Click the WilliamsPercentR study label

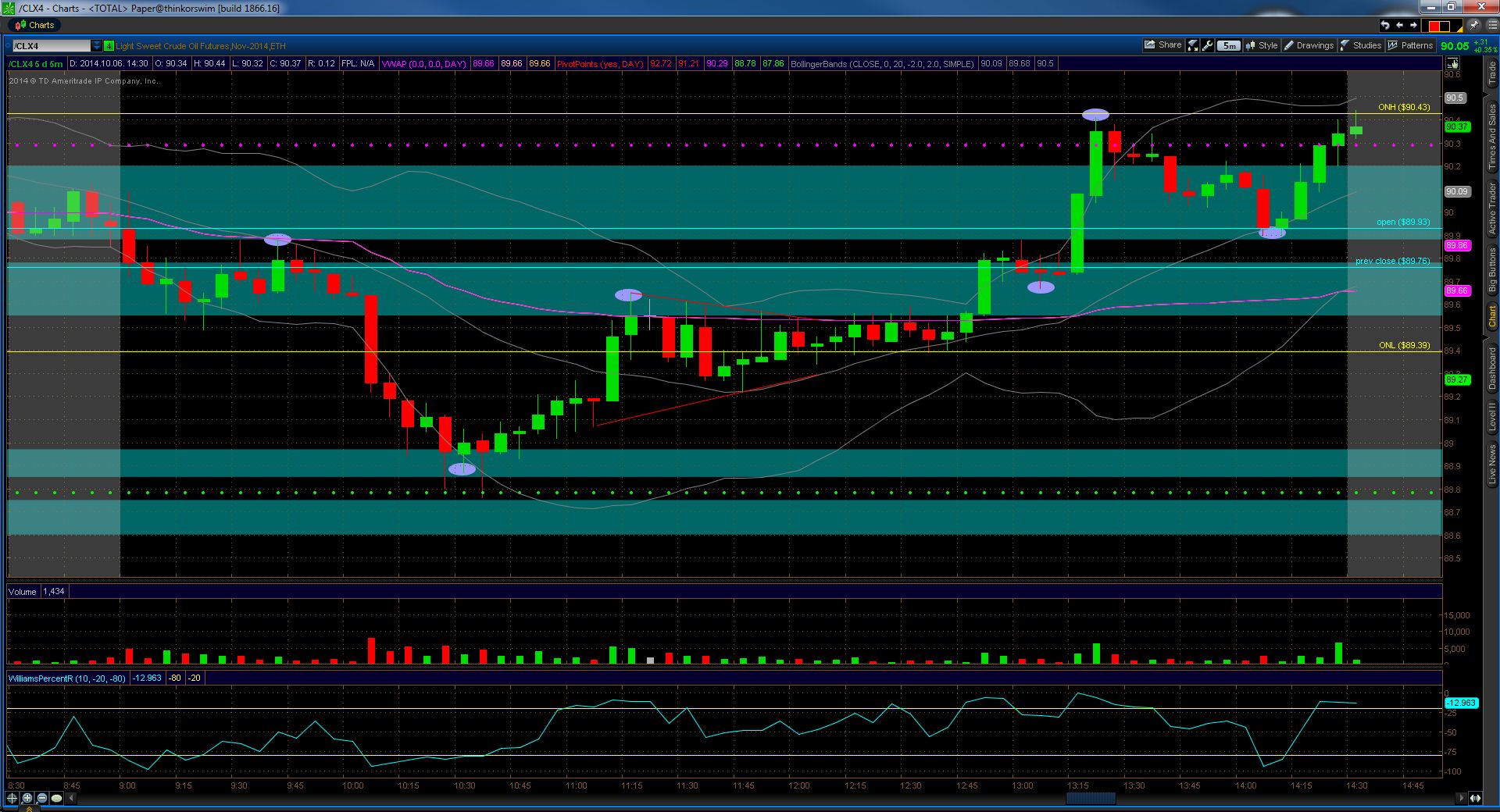(x=67, y=678)
